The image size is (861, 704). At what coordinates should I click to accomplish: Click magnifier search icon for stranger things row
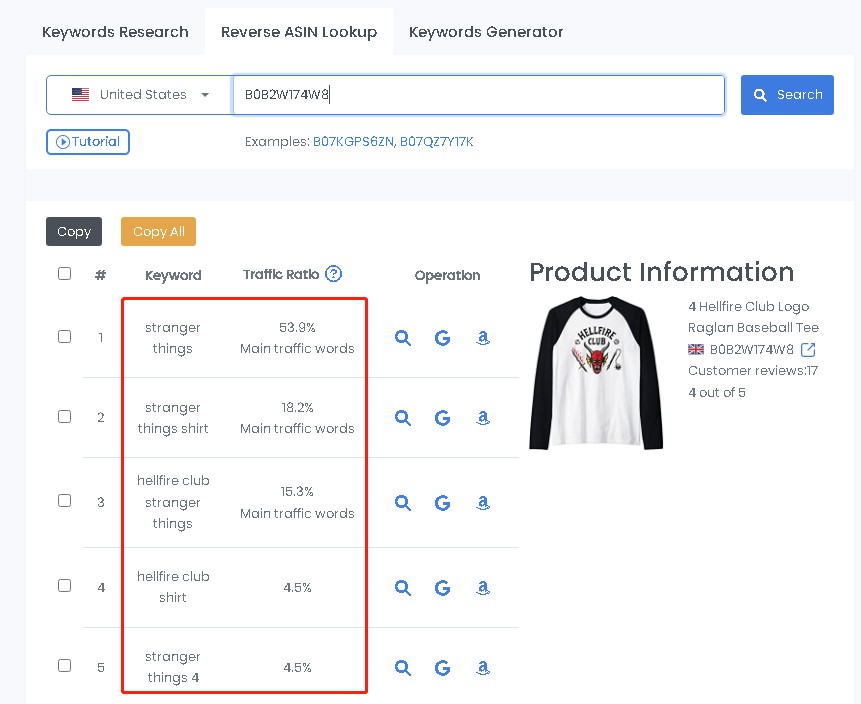(402, 338)
